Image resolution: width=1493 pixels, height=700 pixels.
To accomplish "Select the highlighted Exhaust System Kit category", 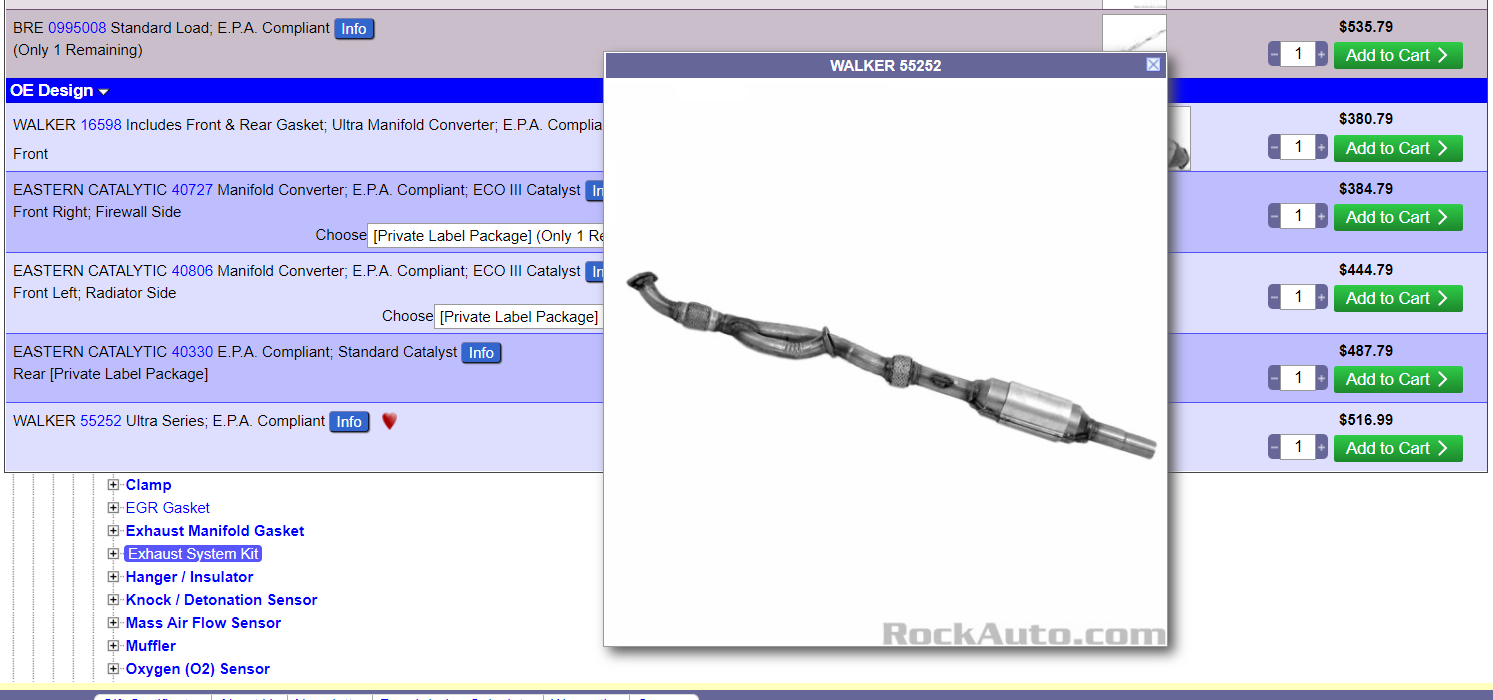I will click(x=193, y=554).
